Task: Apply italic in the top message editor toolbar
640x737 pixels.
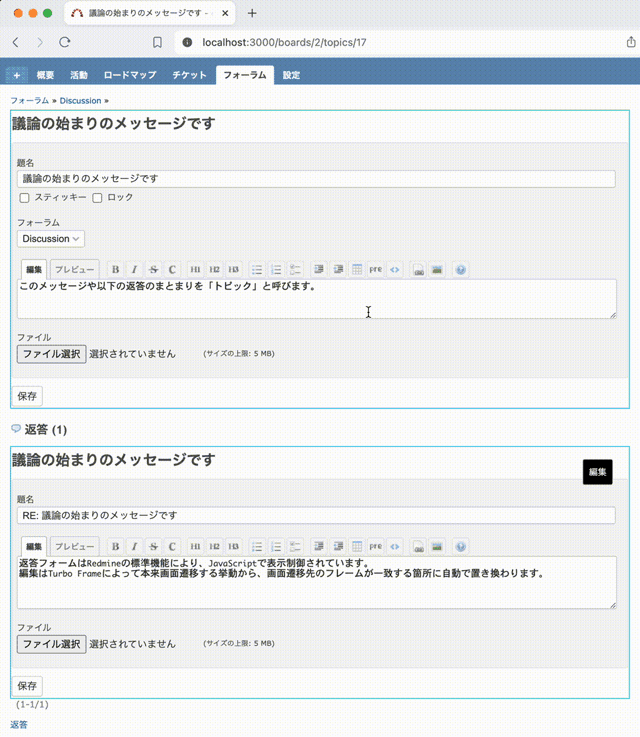Action: coord(134,270)
